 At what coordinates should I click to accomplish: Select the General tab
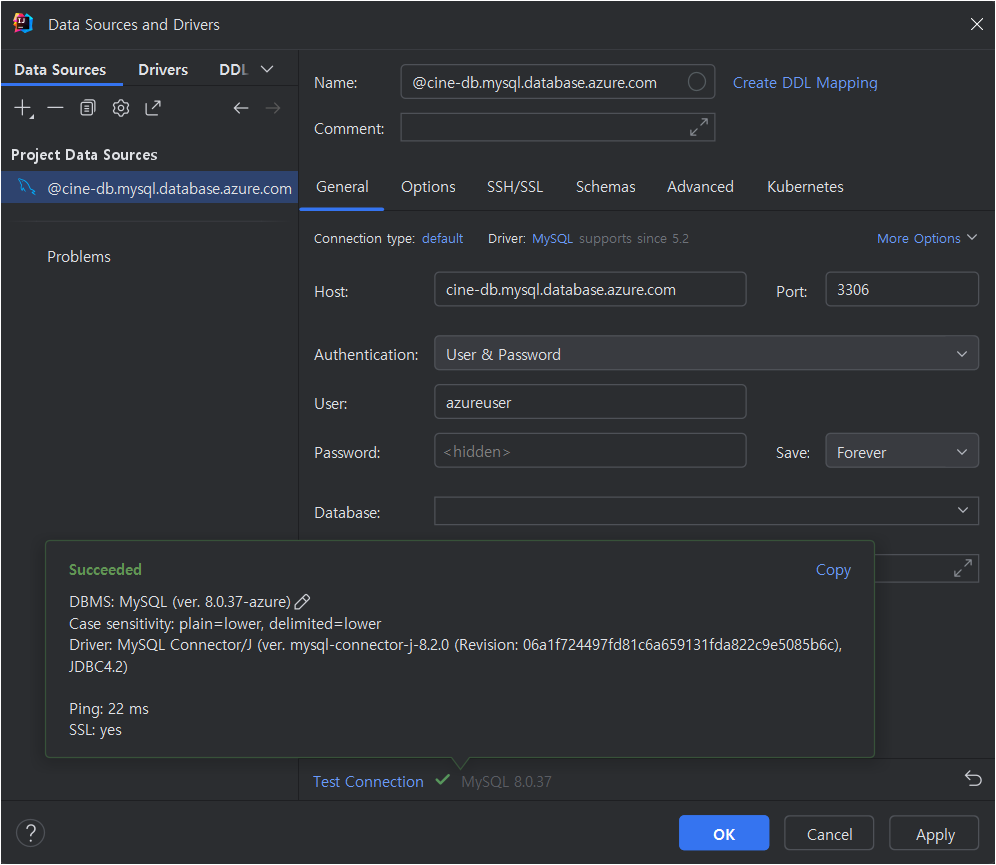[342, 187]
